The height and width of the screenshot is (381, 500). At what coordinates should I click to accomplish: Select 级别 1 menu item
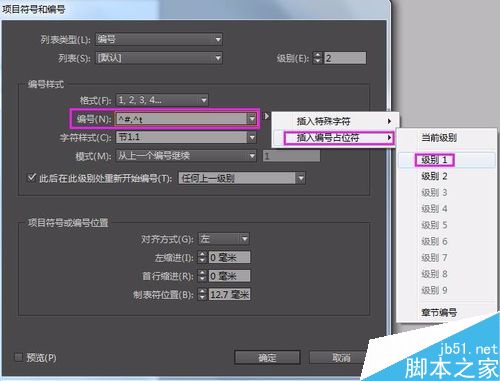click(446, 160)
